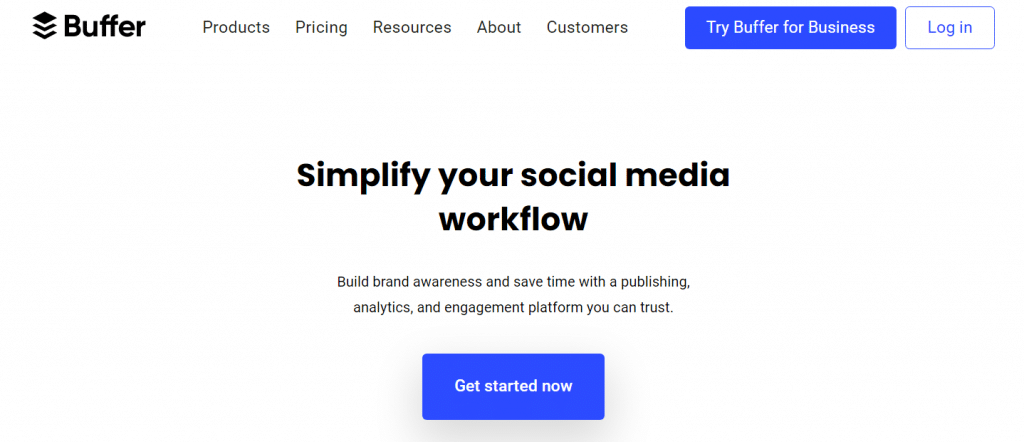
Task: Click the Log in button
Action: coord(949,27)
